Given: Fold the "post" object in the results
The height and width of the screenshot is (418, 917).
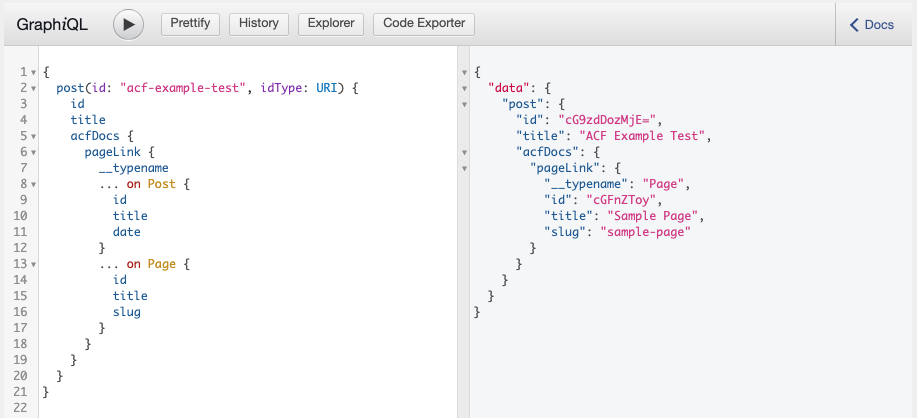Looking at the screenshot, I should tap(464, 105).
